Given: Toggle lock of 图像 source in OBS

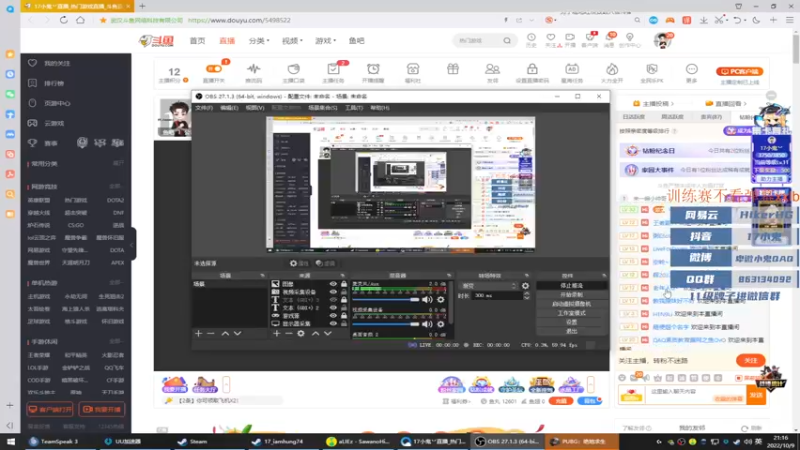Looking at the screenshot, I should point(344,284).
